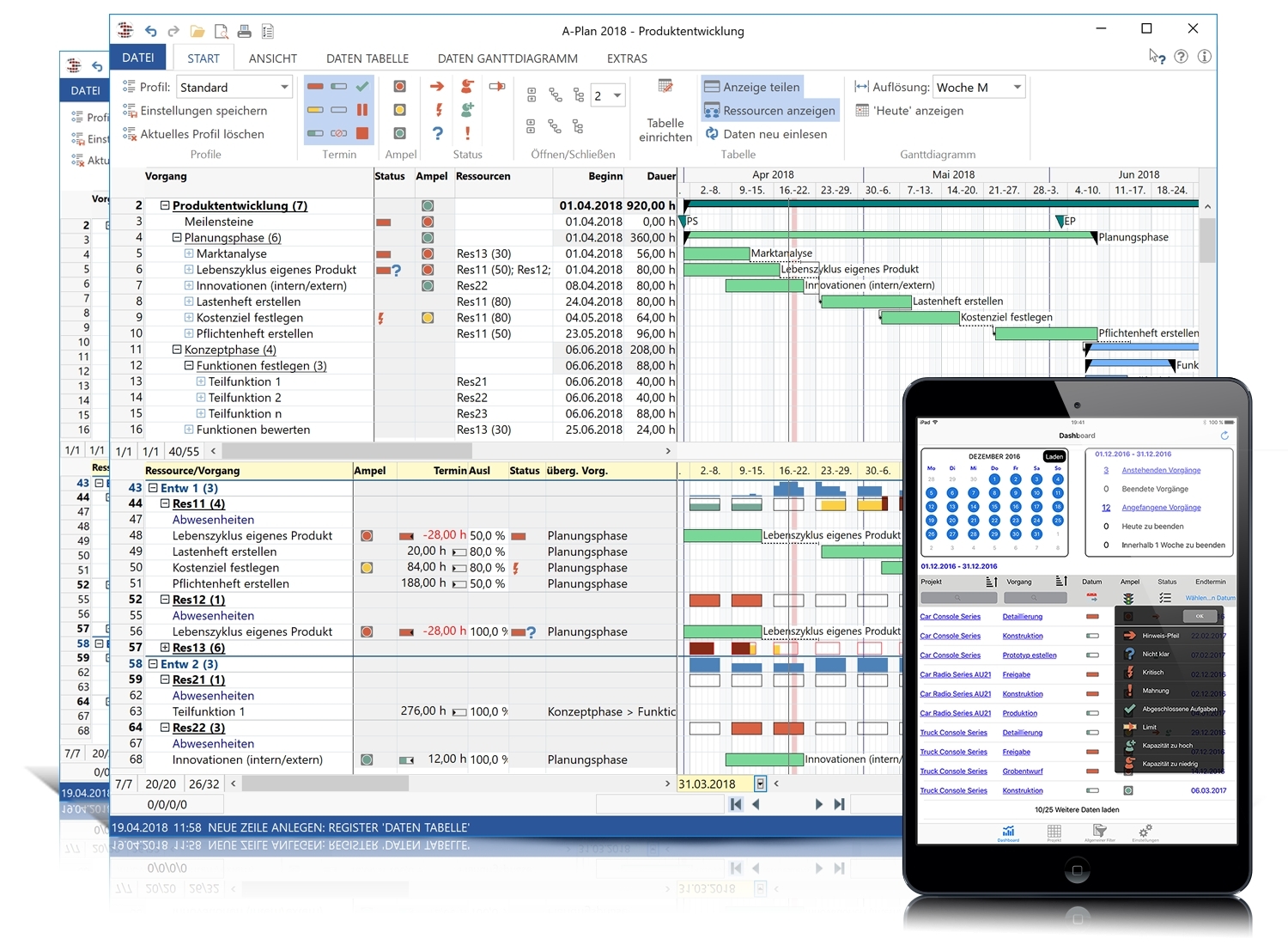This screenshot has width=1288, height=945.
Task: Click the print preview icon in quick access
Action: (x=222, y=31)
